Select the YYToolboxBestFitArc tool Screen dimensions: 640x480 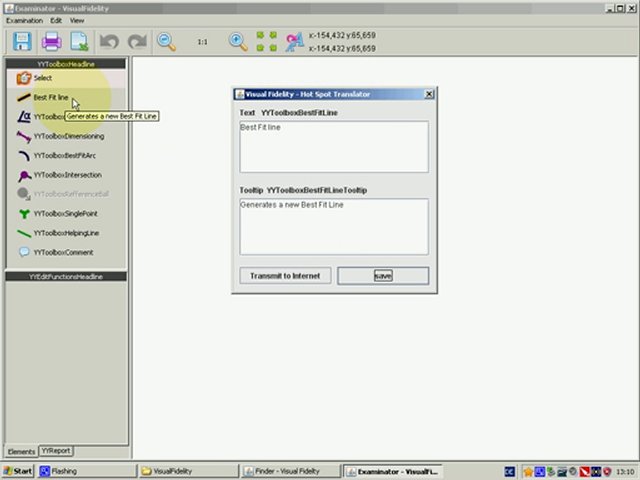click(64, 156)
